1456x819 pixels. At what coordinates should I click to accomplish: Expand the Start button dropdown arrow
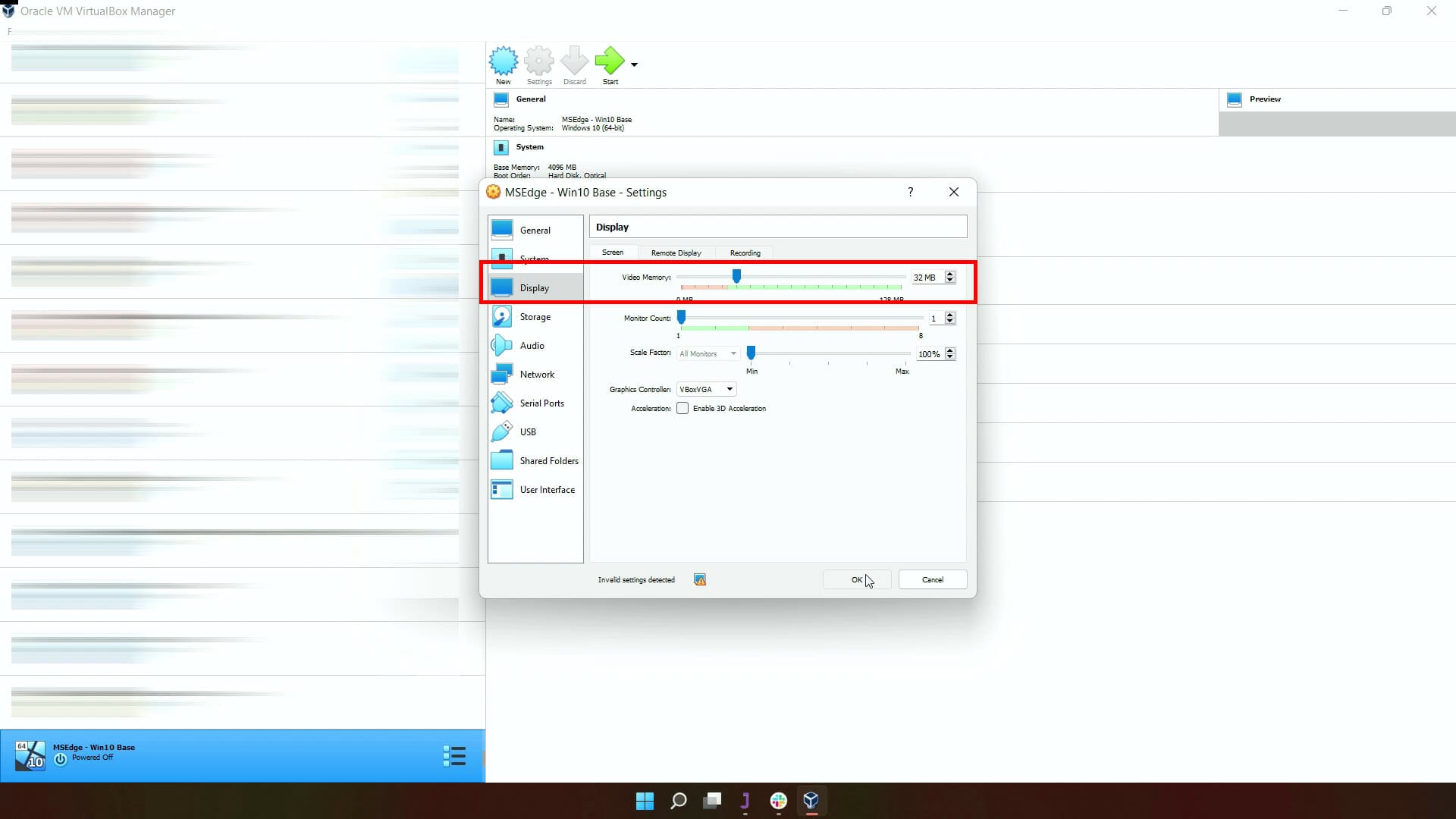(x=633, y=64)
